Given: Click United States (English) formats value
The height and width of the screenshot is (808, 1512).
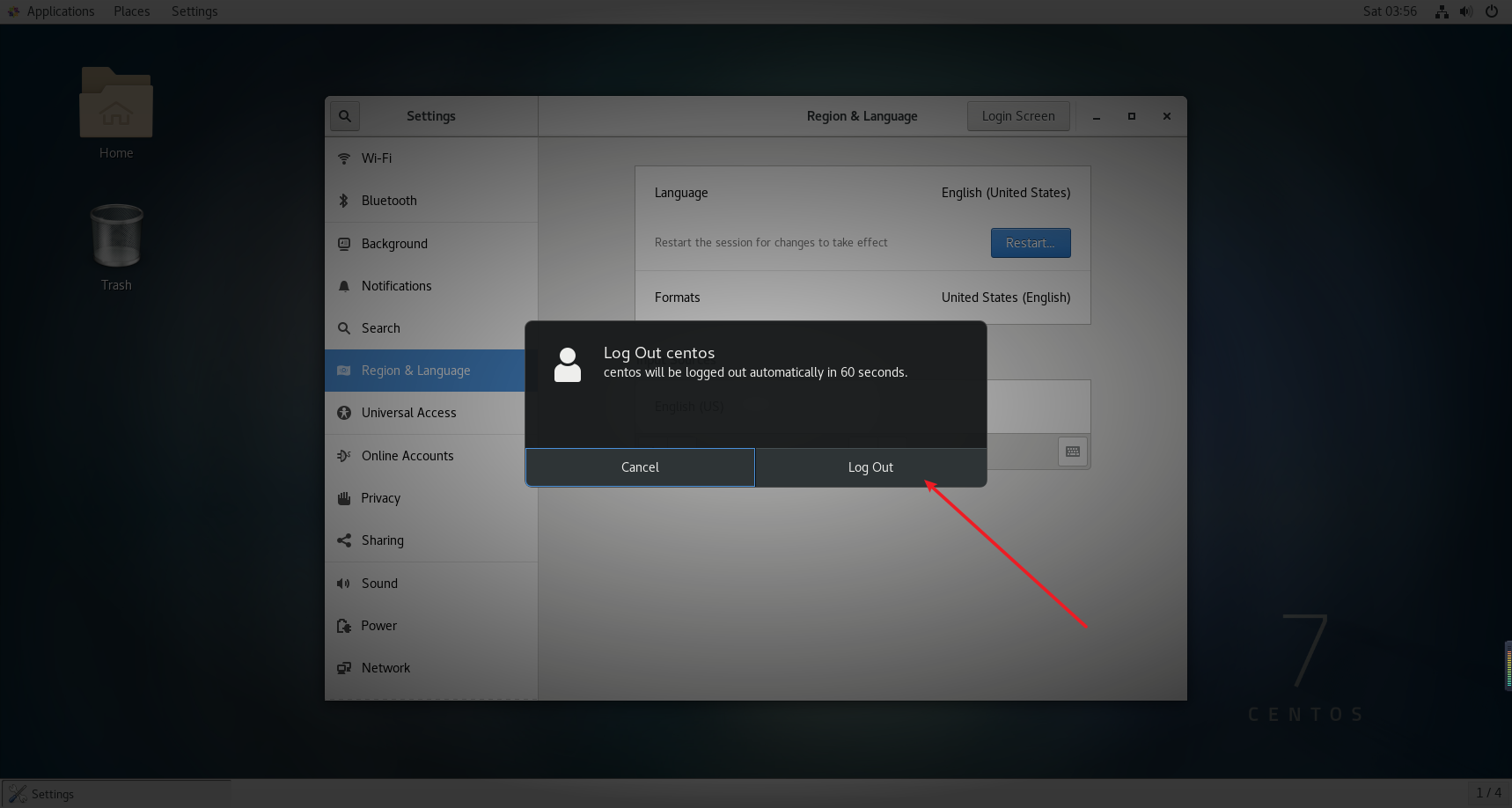Looking at the screenshot, I should pyautogui.click(x=1006, y=297).
